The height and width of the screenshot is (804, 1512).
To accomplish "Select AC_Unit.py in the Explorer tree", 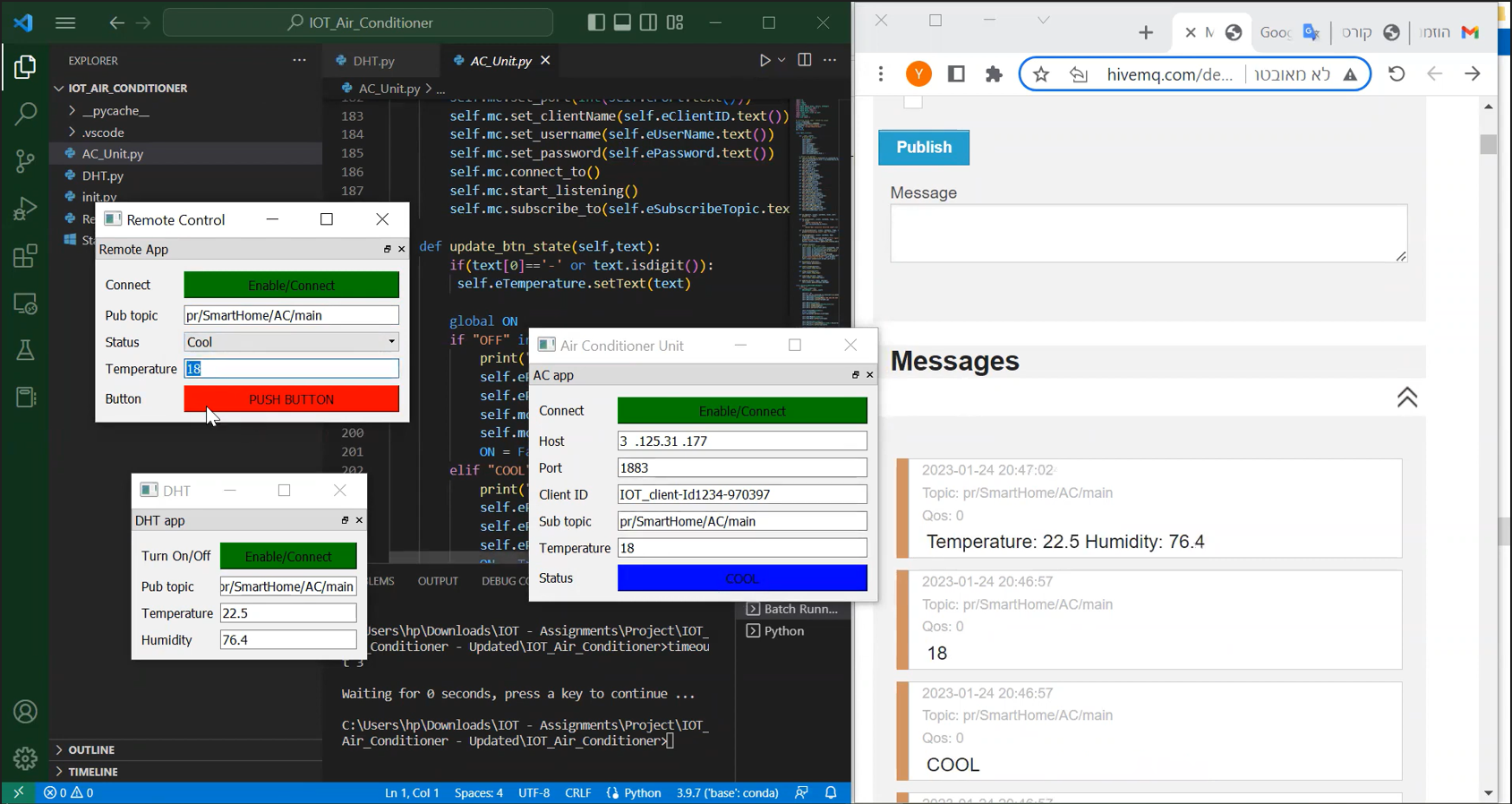I will coord(113,154).
